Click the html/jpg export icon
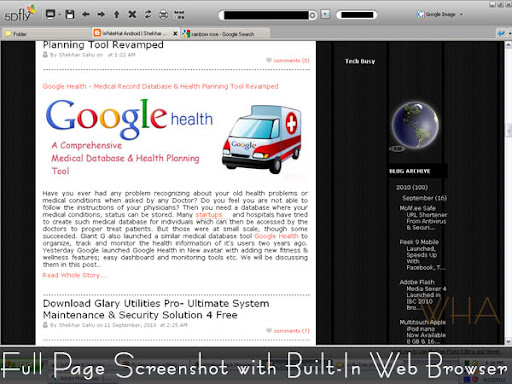This screenshot has height=384, width=512. click(x=179, y=14)
